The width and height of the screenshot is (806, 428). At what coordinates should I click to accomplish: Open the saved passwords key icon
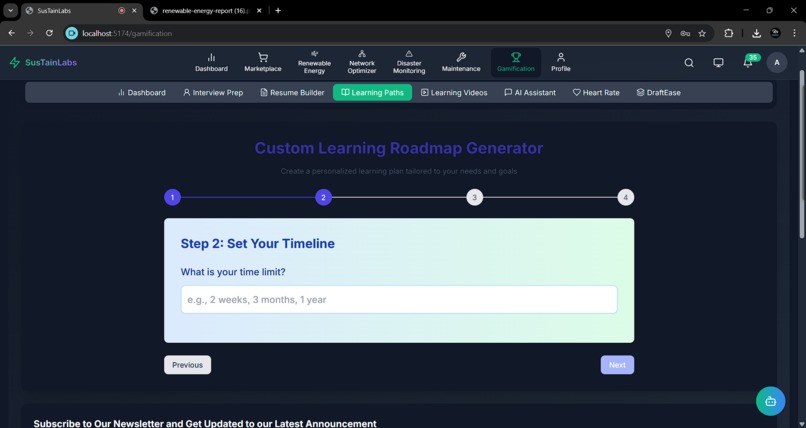pyautogui.click(x=685, y=33)
